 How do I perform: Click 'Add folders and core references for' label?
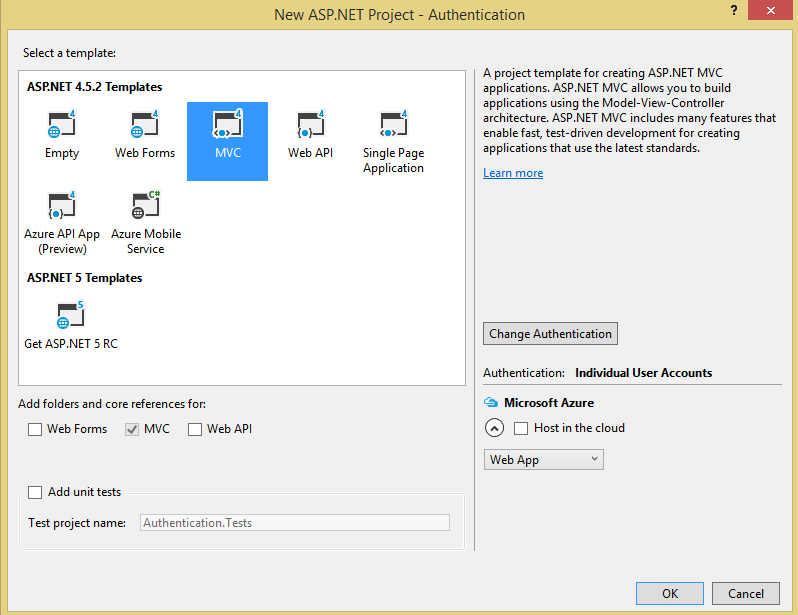112,404
